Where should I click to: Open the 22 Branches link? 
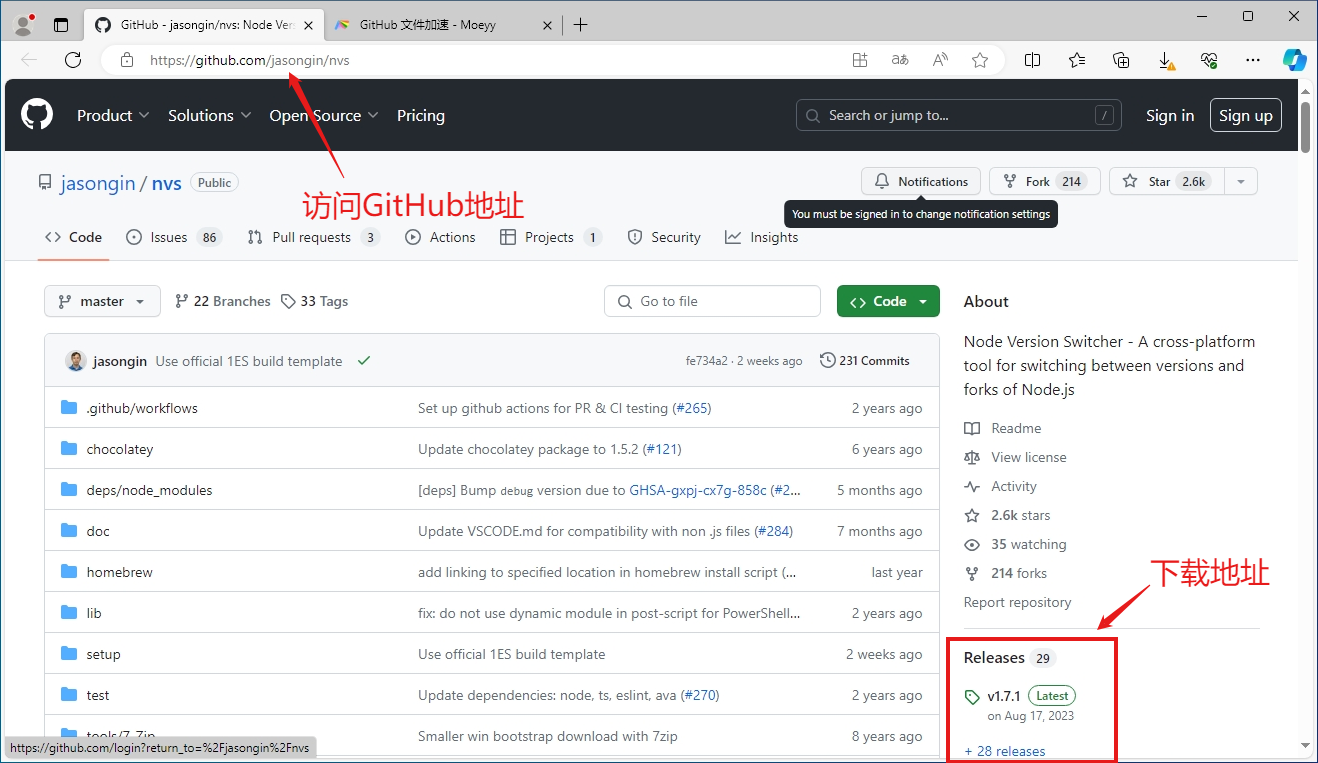[x=222, y=301]
